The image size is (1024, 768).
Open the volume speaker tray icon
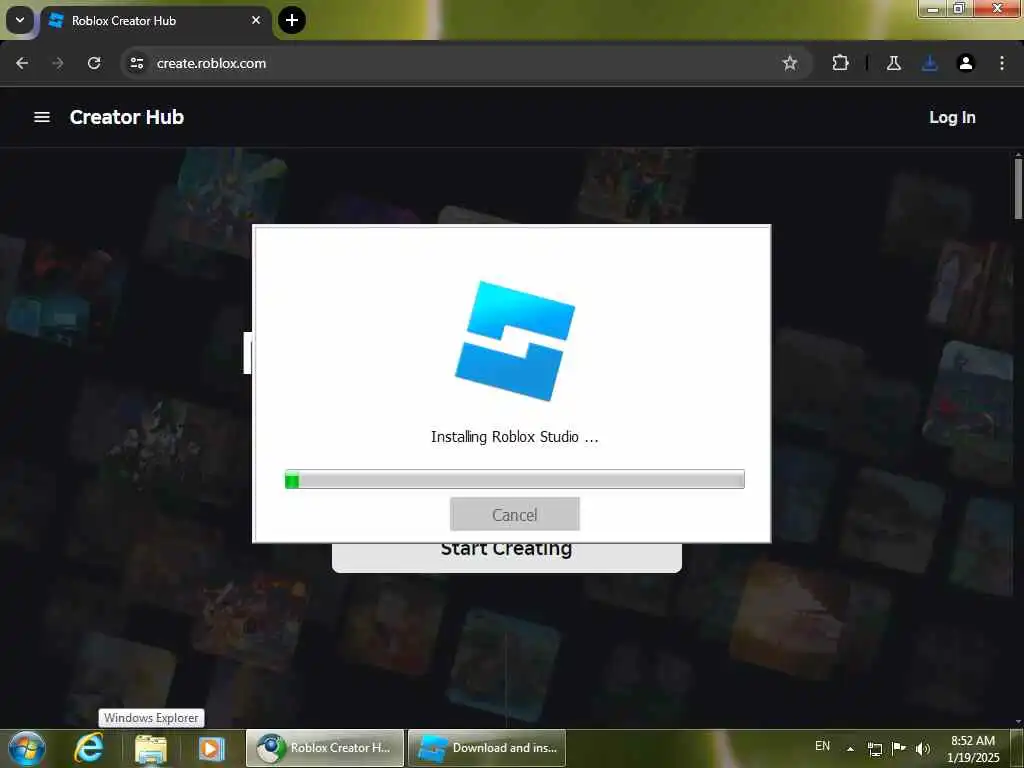923,748
